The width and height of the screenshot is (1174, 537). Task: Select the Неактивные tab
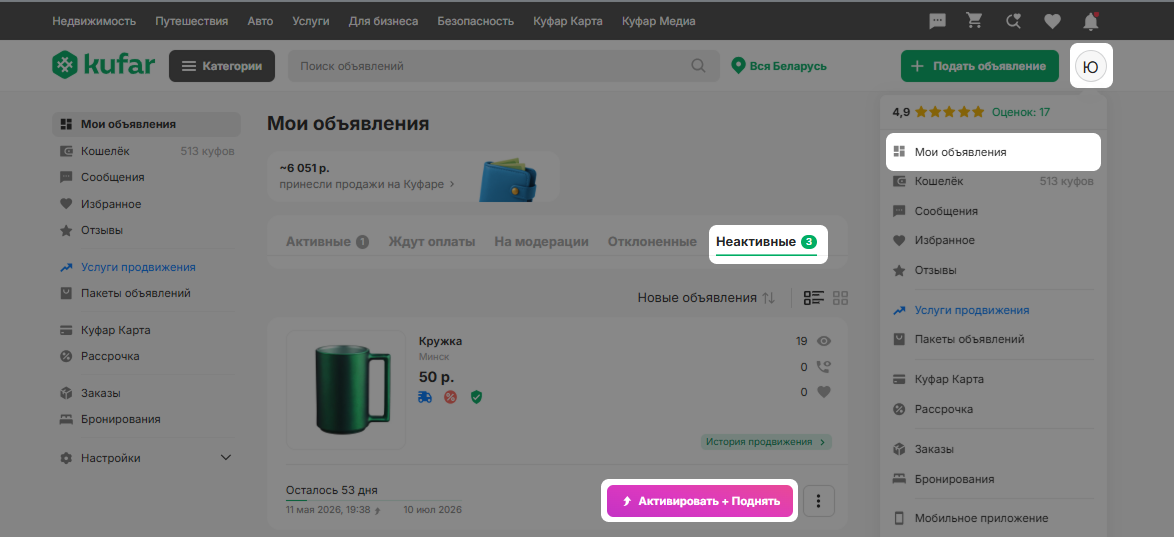(767, 243)
